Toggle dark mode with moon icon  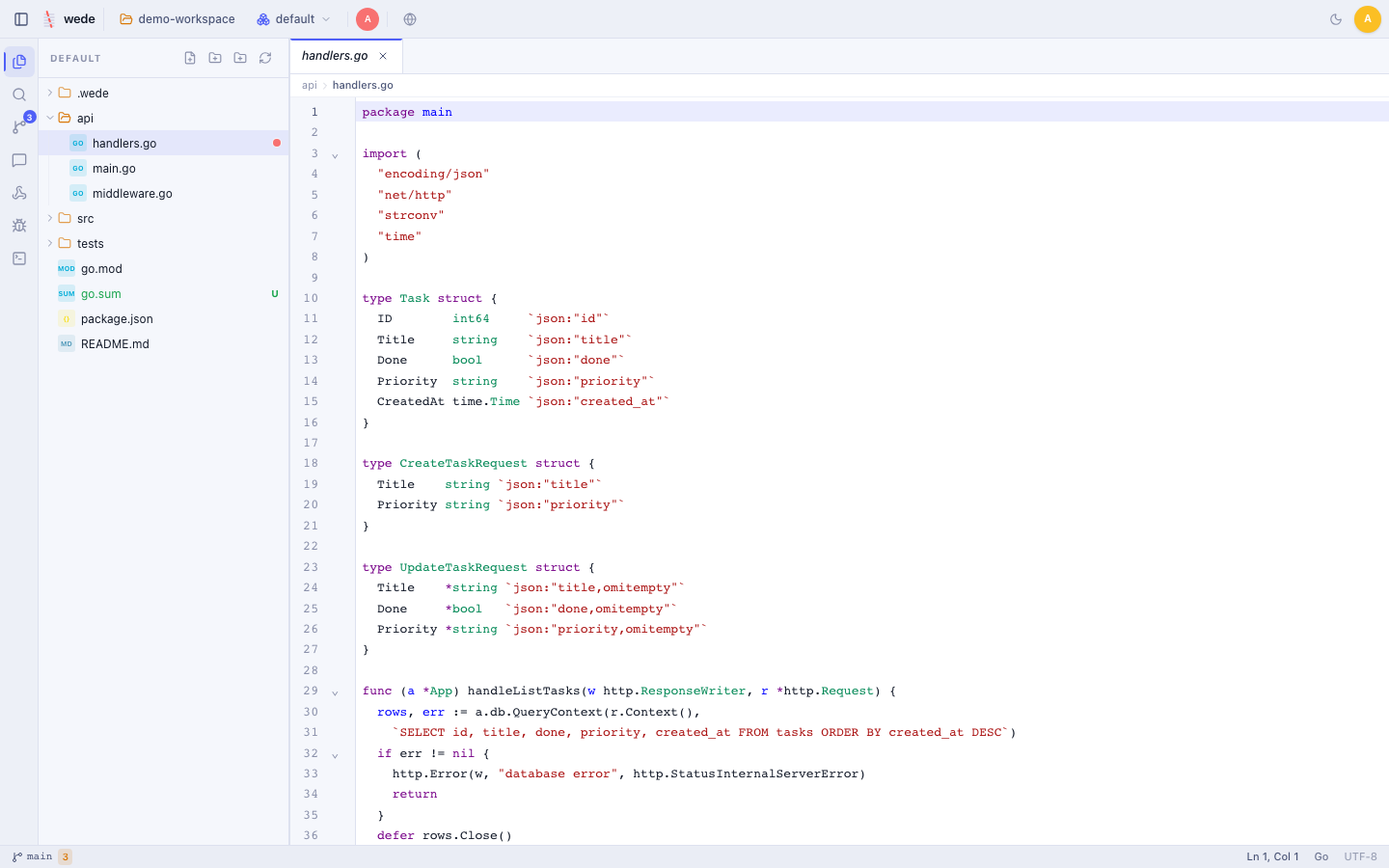pos(1336,19)
